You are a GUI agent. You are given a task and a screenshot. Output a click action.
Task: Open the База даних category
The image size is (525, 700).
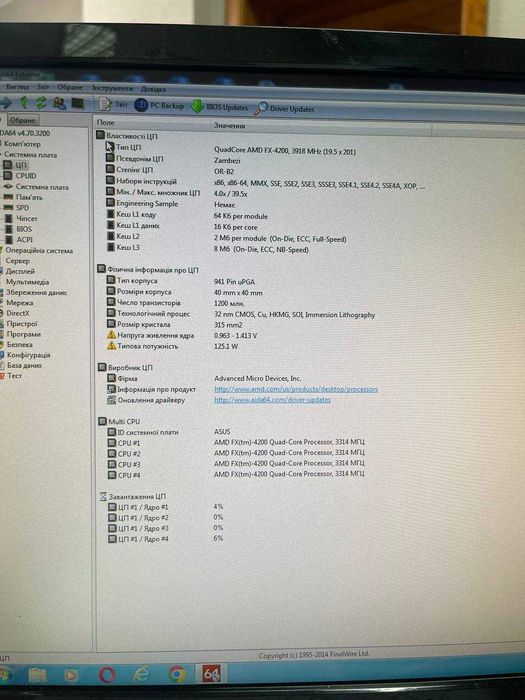click(x=25, y=366)
